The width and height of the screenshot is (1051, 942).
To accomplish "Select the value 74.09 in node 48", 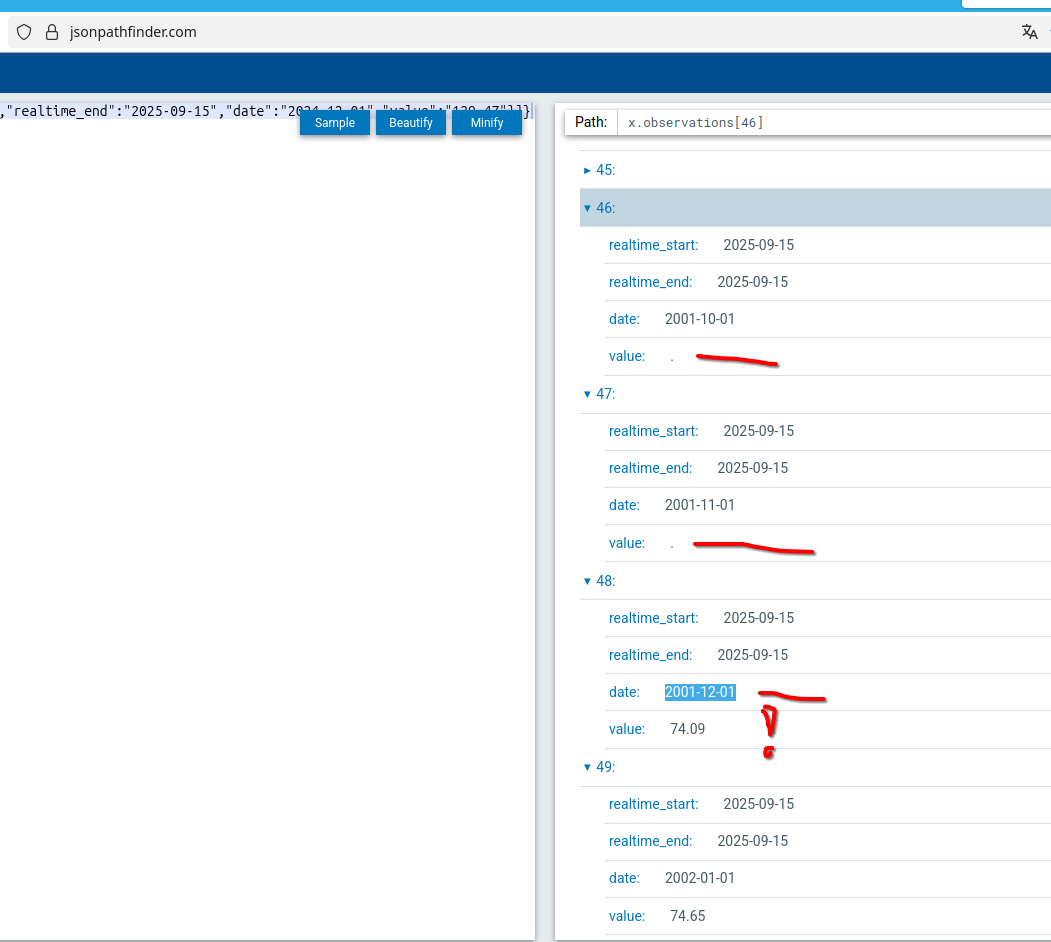I will point(687,729).
